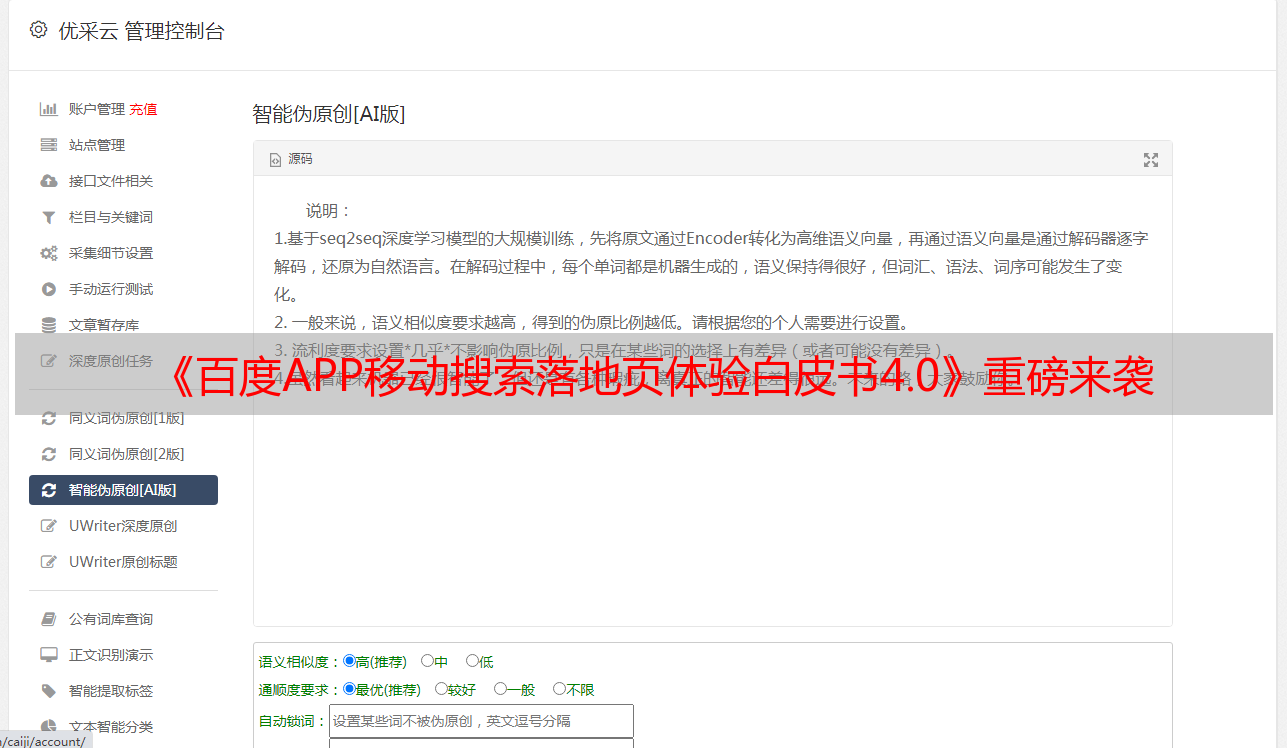Viewport: 1287px width, 748px height.
Task: Click the 说明： text in the editor
Action: [x=329, y=211]
